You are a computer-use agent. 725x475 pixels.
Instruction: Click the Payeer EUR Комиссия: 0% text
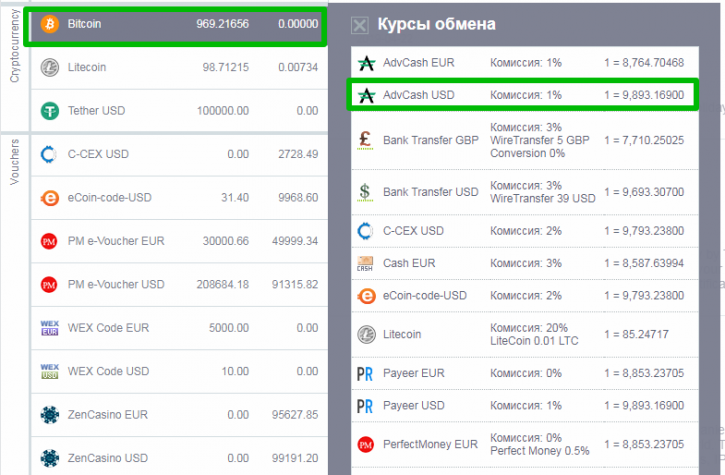pyautogui.click(x=526, y=373)
